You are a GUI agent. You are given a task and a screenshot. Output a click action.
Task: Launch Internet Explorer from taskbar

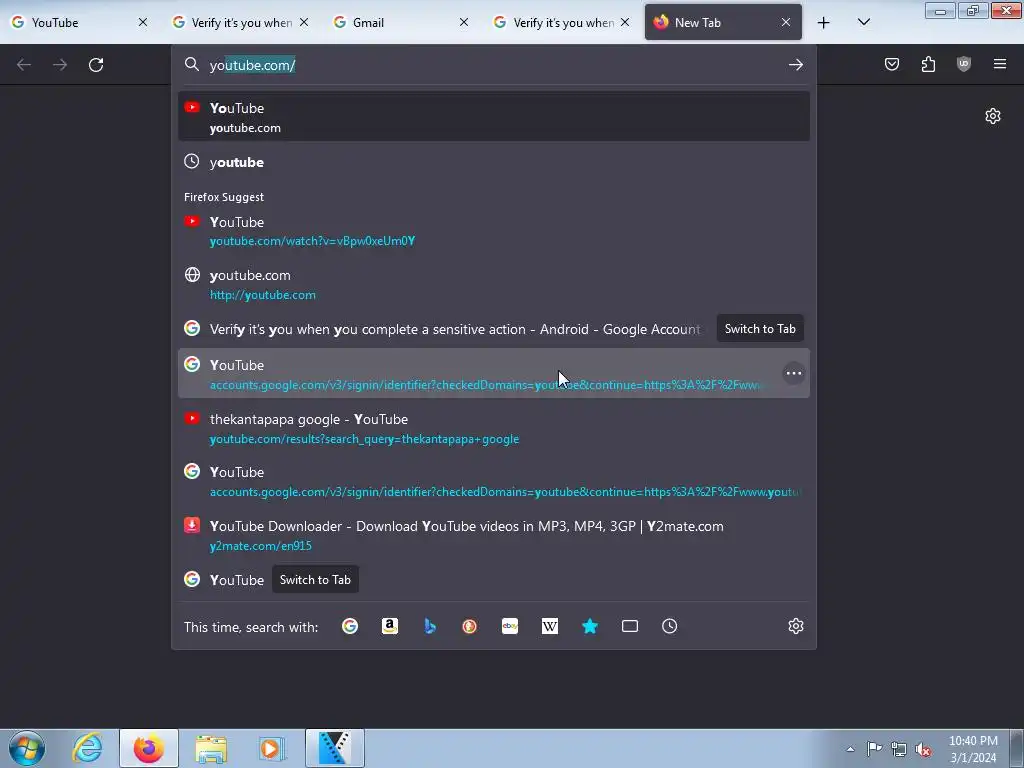pyautogui.click(x=88, y=748)
